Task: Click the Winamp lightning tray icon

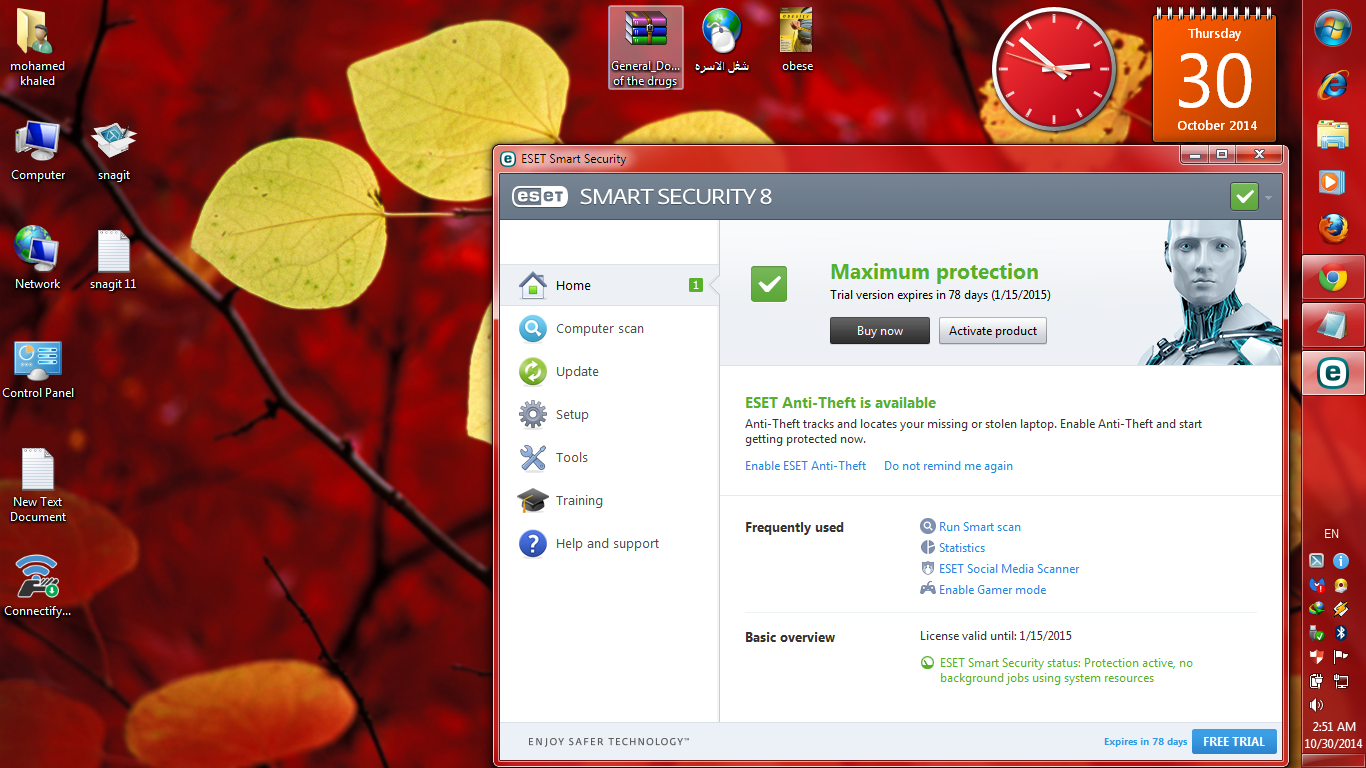Action: tap(1341, 609)
